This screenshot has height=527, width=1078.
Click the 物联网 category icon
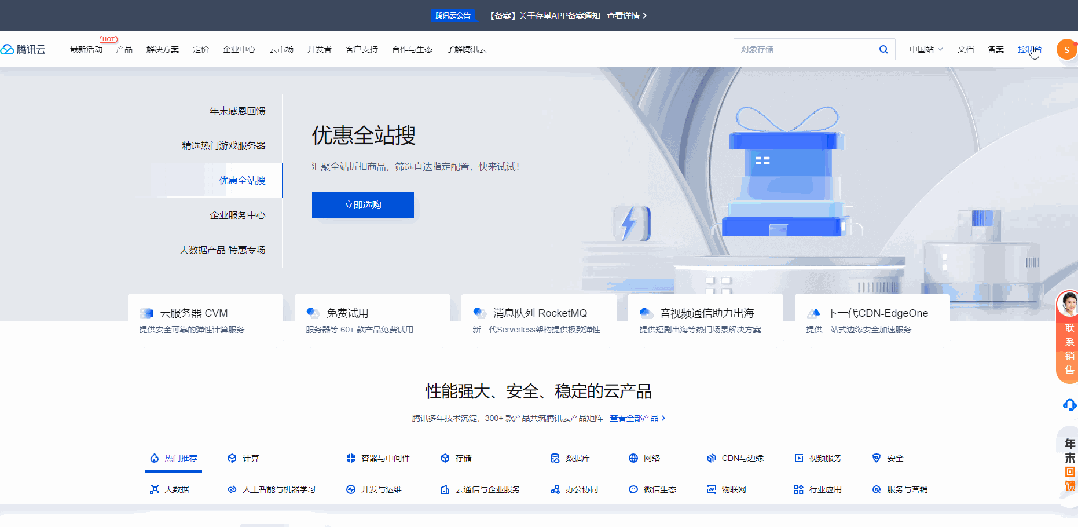pyautogui.click(x=712, y=490)
